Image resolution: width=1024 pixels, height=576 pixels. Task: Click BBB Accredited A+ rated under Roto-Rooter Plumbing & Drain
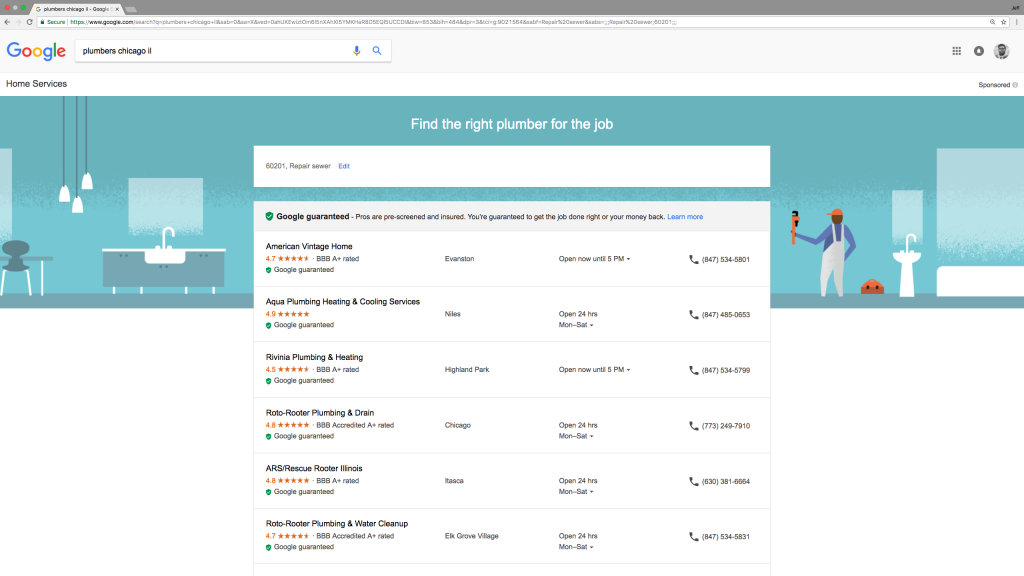[x=355, y=425]
